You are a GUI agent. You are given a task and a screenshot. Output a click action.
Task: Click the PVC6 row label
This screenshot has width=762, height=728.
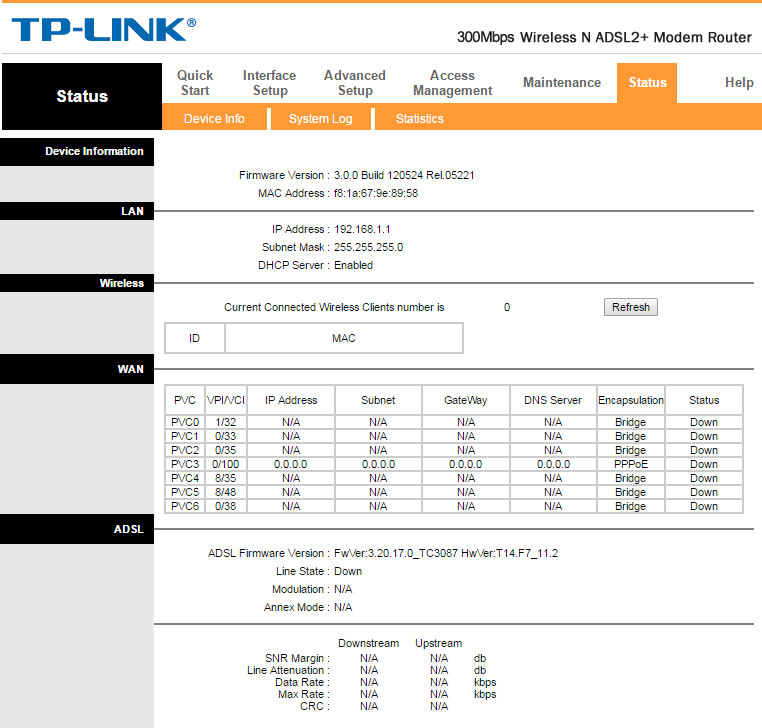(185, 506)
